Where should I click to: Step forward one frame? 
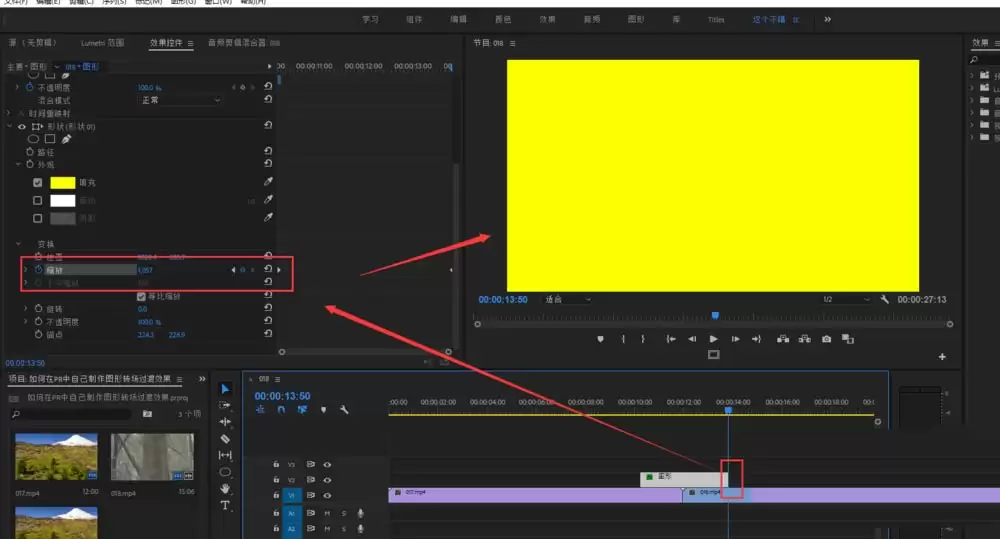(x=735, y=339)
